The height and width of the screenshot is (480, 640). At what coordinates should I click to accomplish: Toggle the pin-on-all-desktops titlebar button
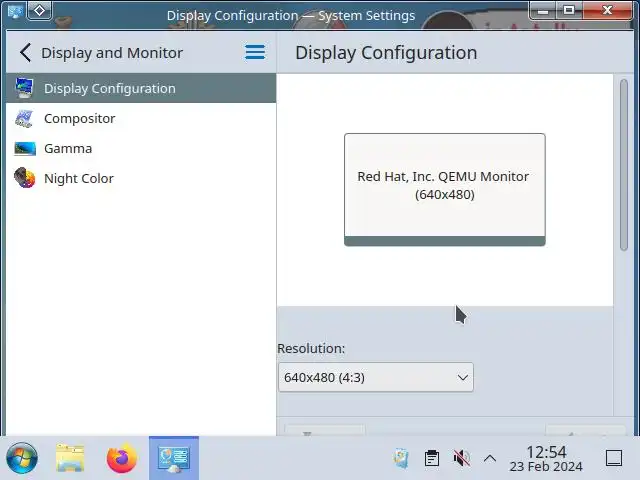40,11
